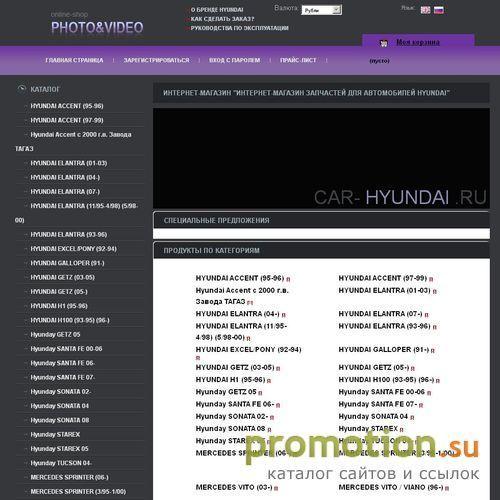
Task: Select HYUNDAI H100 (93-95) (96-) in sidebar
Action: (x=70, y=320)
